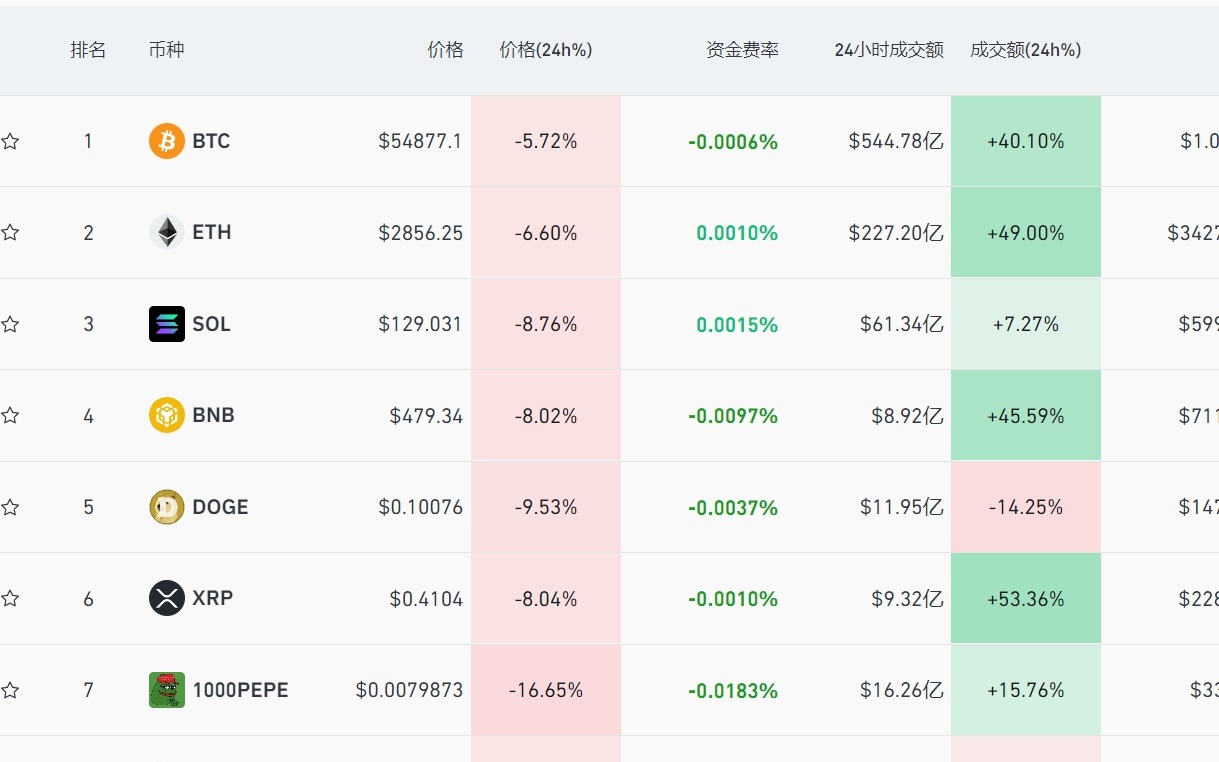
Task: Click the -6.60% price change cell
Action: [x=546, y=233]
